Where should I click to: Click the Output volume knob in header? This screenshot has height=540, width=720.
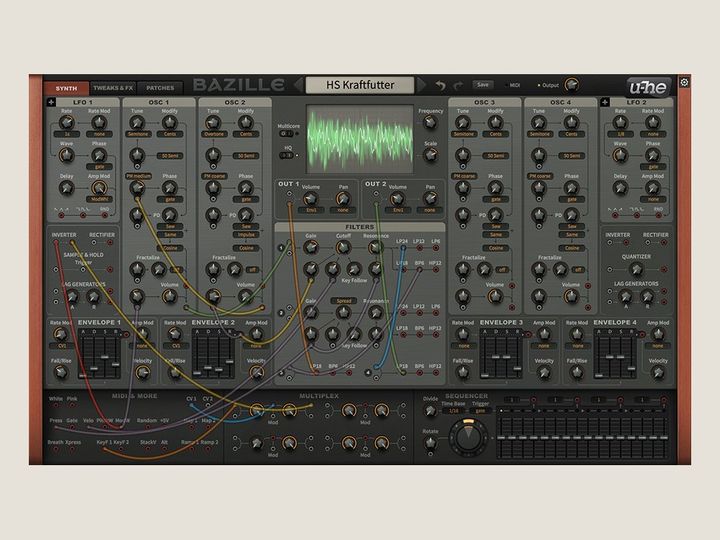(571, 85)
